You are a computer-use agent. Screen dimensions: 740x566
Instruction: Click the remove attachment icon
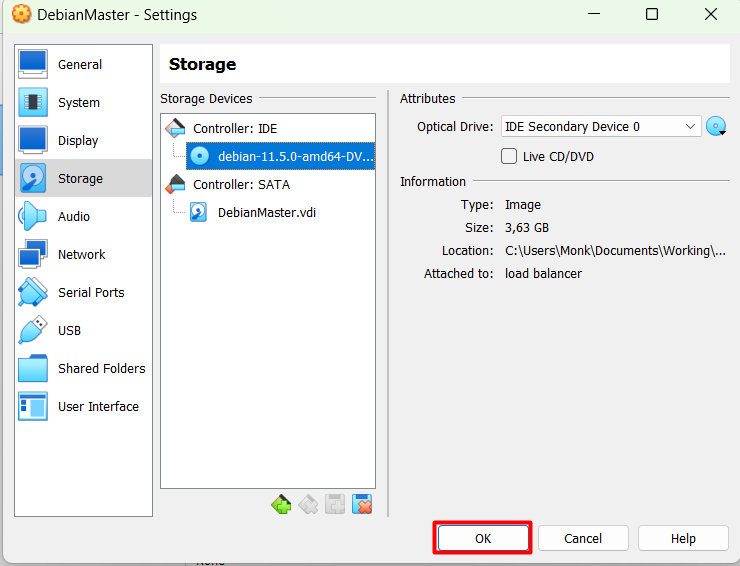pos(362,504)
